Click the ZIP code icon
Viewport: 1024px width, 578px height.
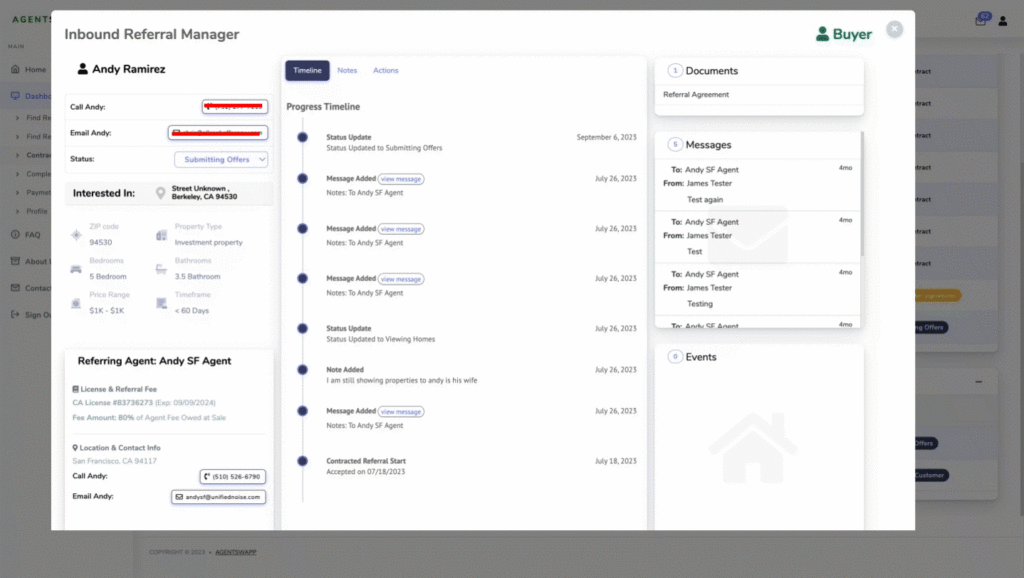(x=76, y=235)
